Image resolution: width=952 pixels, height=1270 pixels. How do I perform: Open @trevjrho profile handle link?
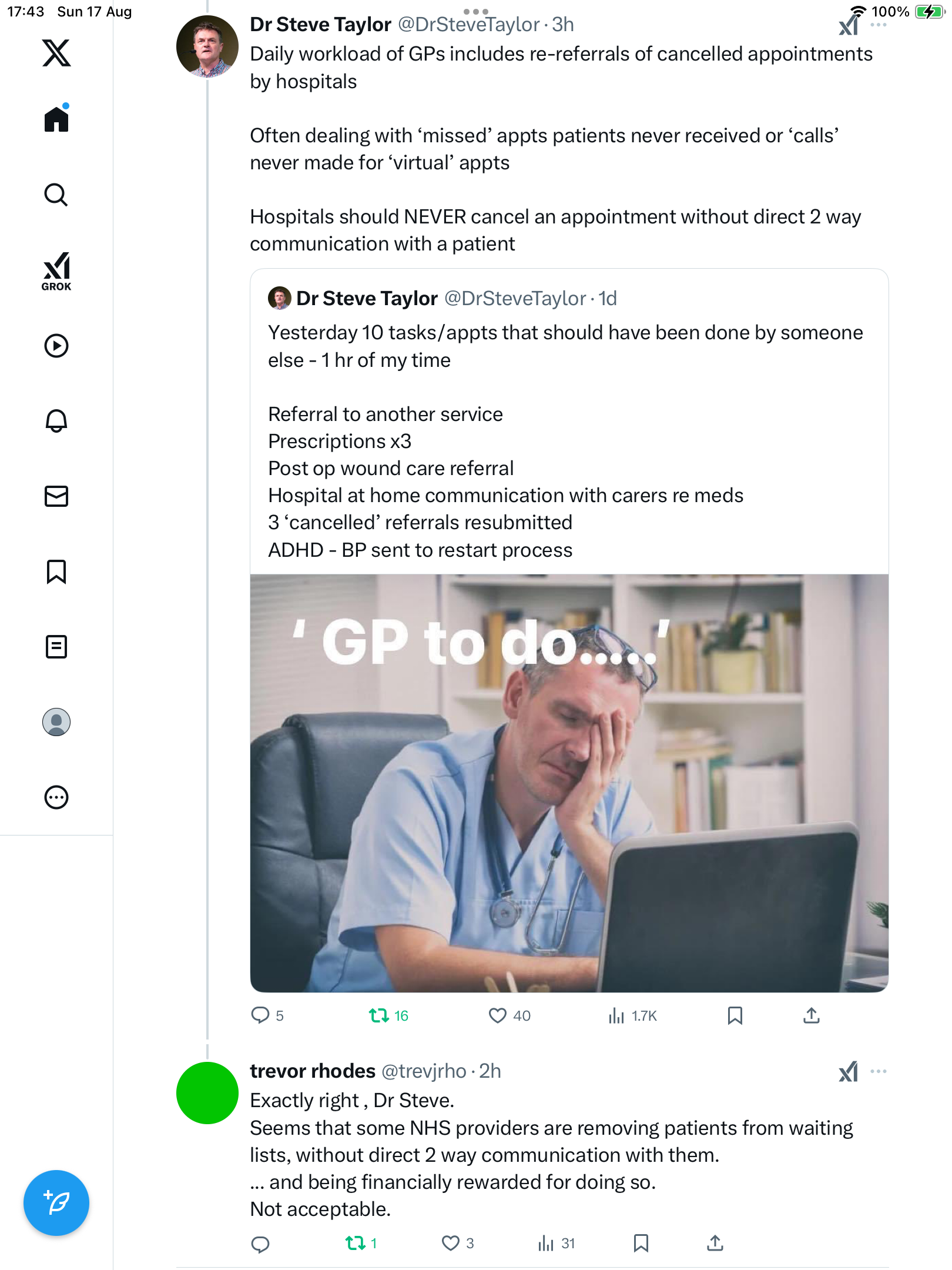[424, 1071]
